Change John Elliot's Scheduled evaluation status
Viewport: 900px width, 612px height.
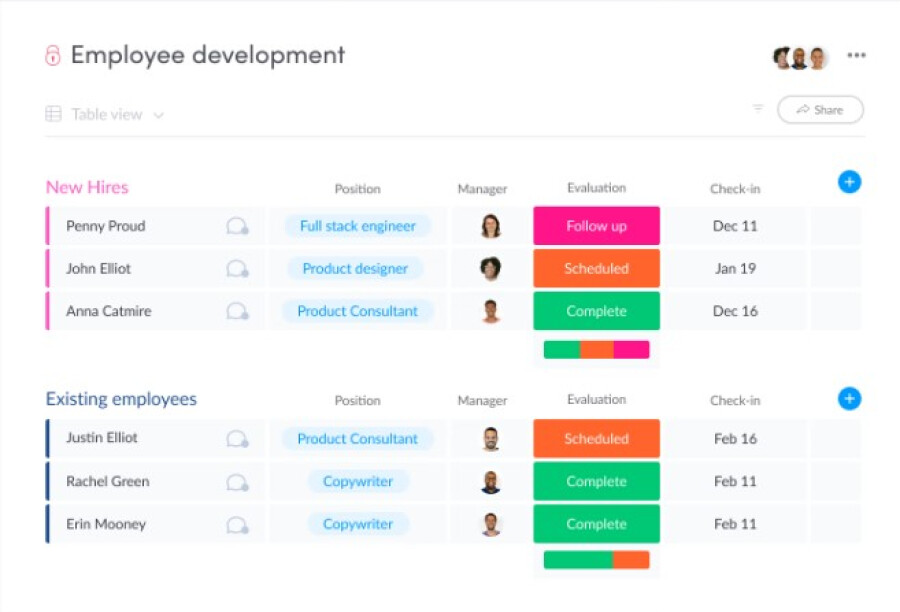pos(596,268)
